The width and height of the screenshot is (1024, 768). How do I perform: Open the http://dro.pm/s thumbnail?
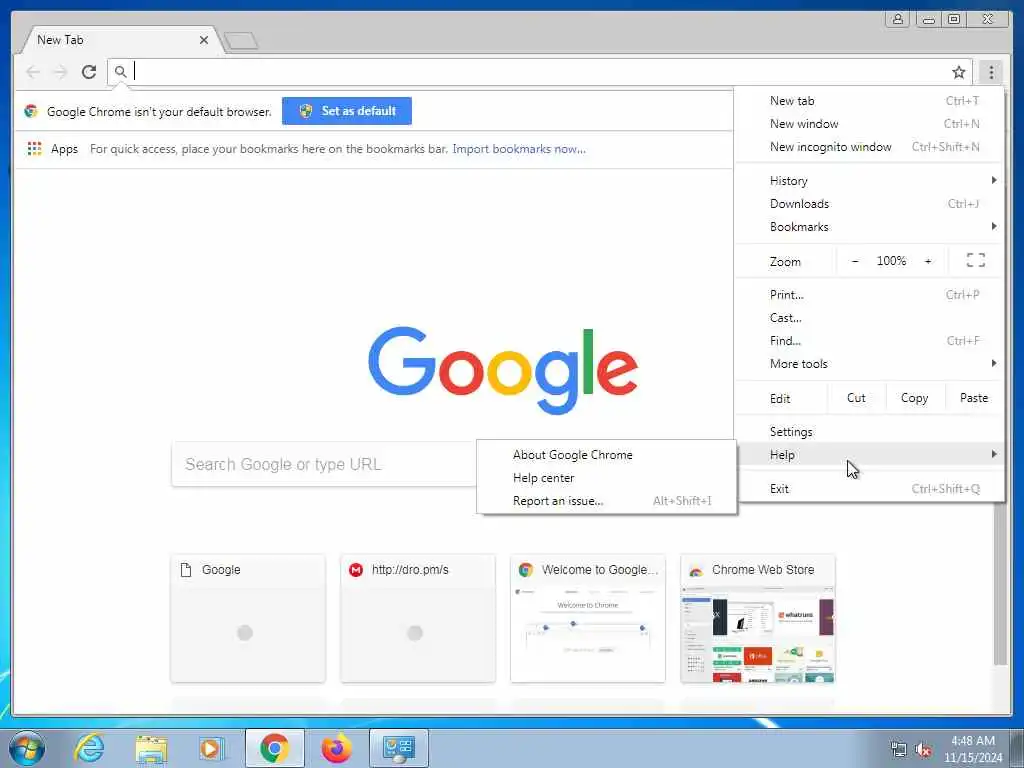[418, 618]
